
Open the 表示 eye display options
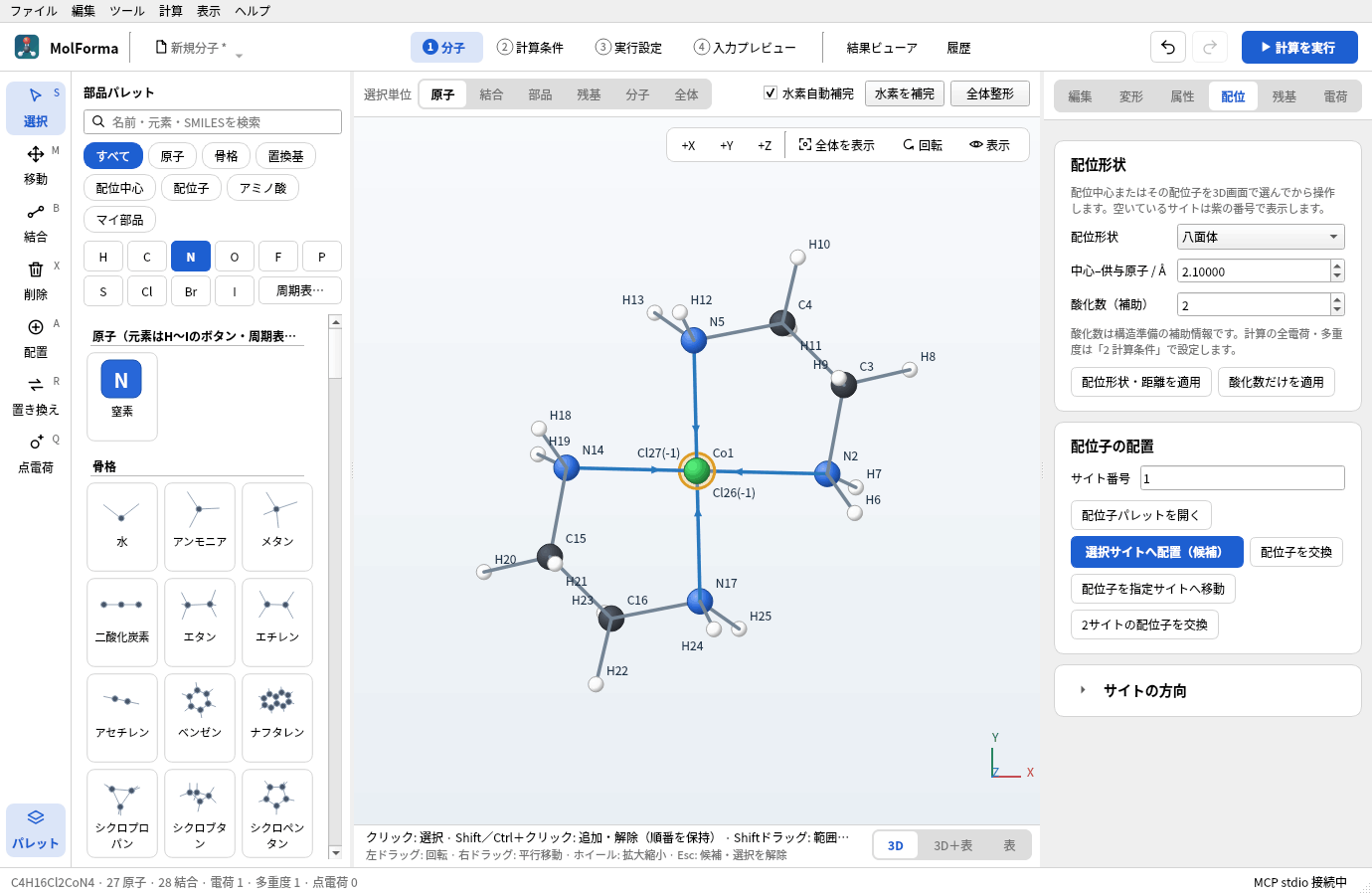click(x=989, y=145)
